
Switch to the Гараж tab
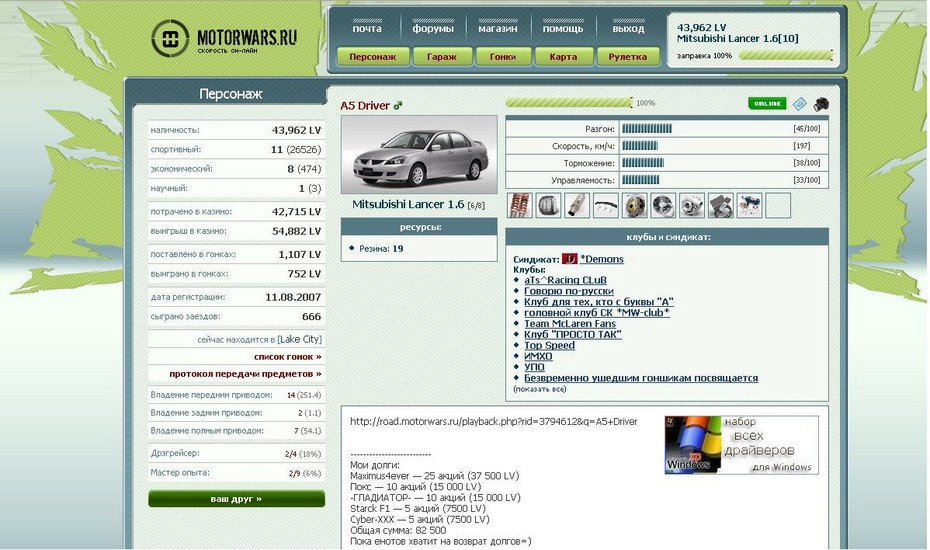coord(442,57)
